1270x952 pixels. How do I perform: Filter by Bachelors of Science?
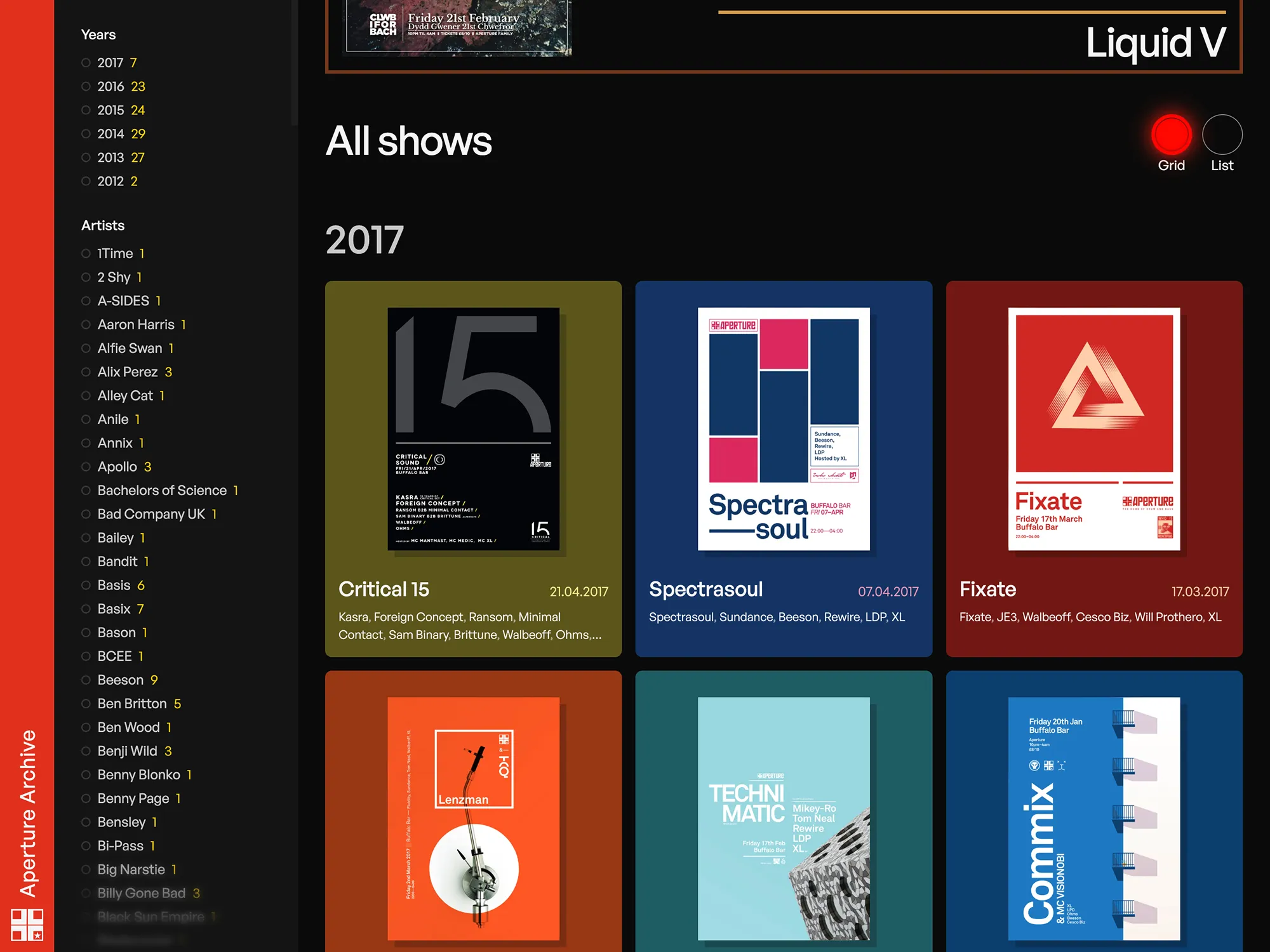(160, 491)
